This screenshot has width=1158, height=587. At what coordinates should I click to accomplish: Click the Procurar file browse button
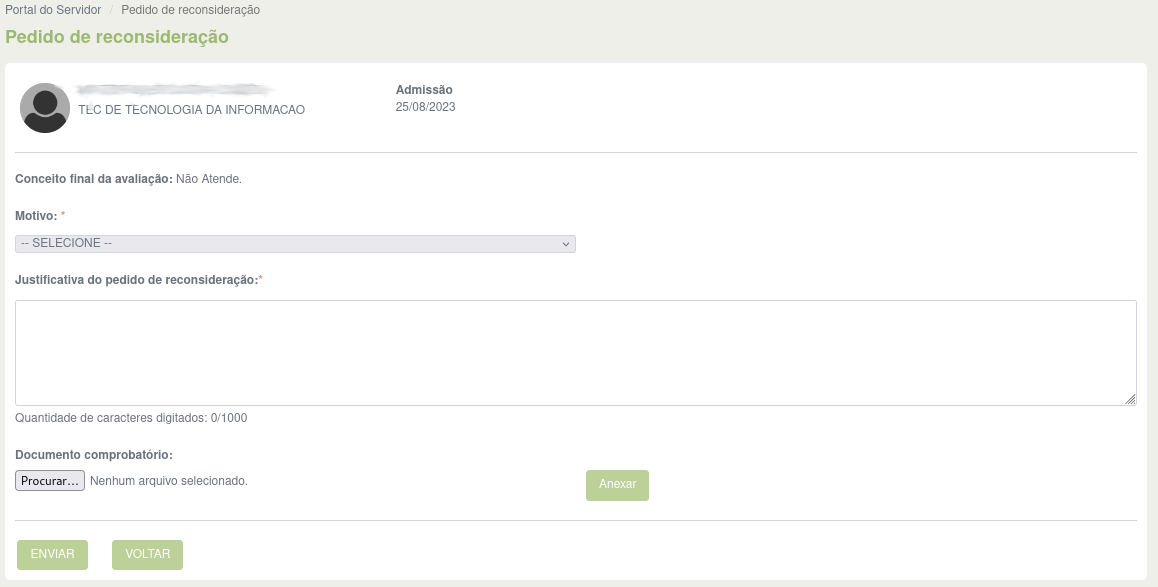[49, 481]
